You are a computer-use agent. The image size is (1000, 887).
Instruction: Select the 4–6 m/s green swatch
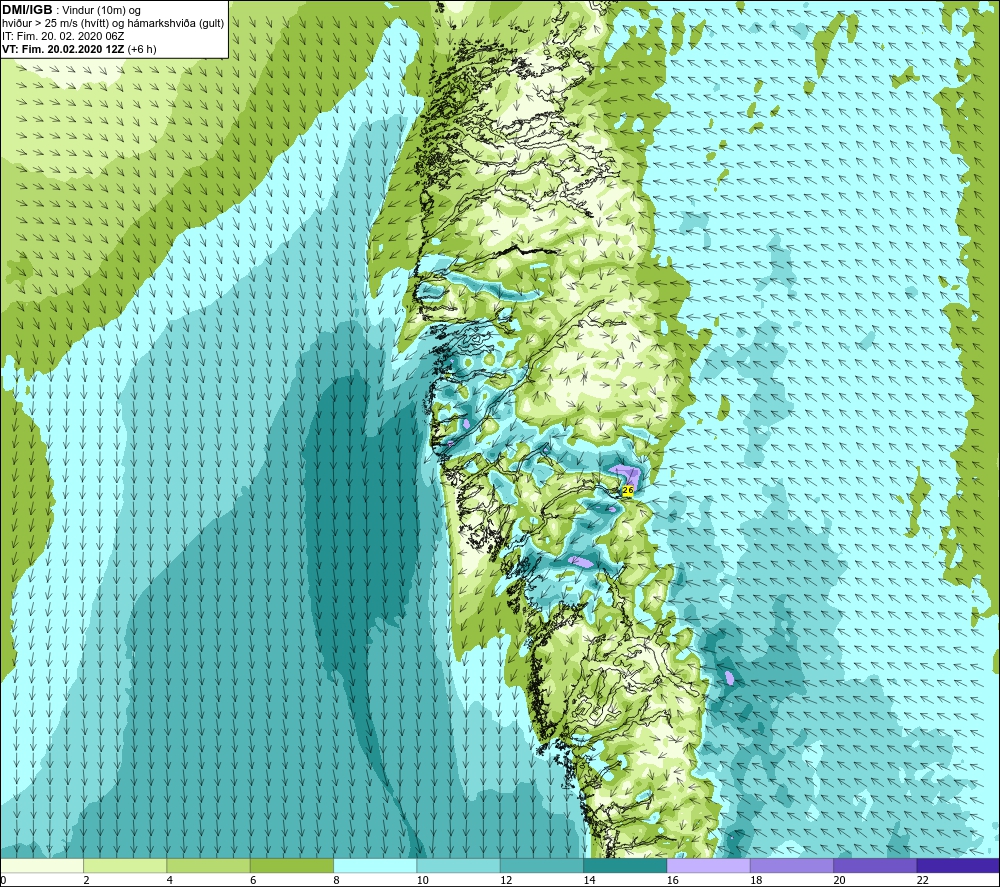click(209, 865)
